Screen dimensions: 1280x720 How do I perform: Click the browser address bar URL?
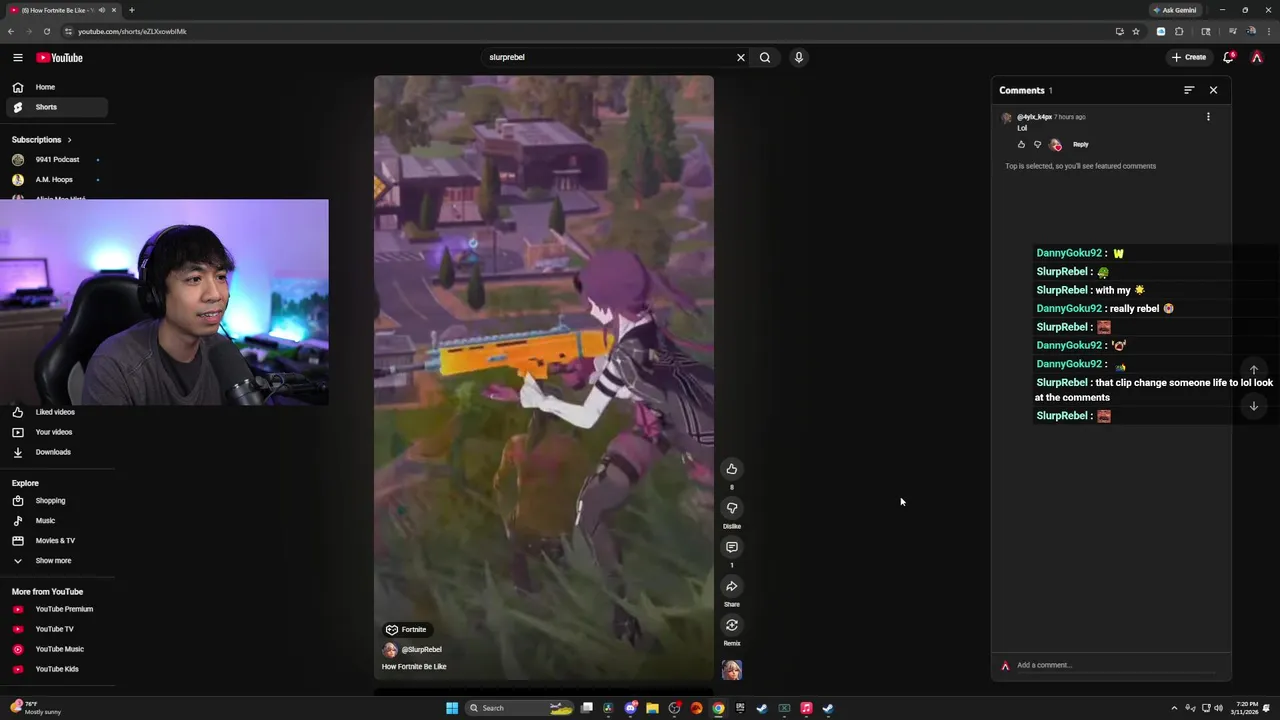pos(132,31)
